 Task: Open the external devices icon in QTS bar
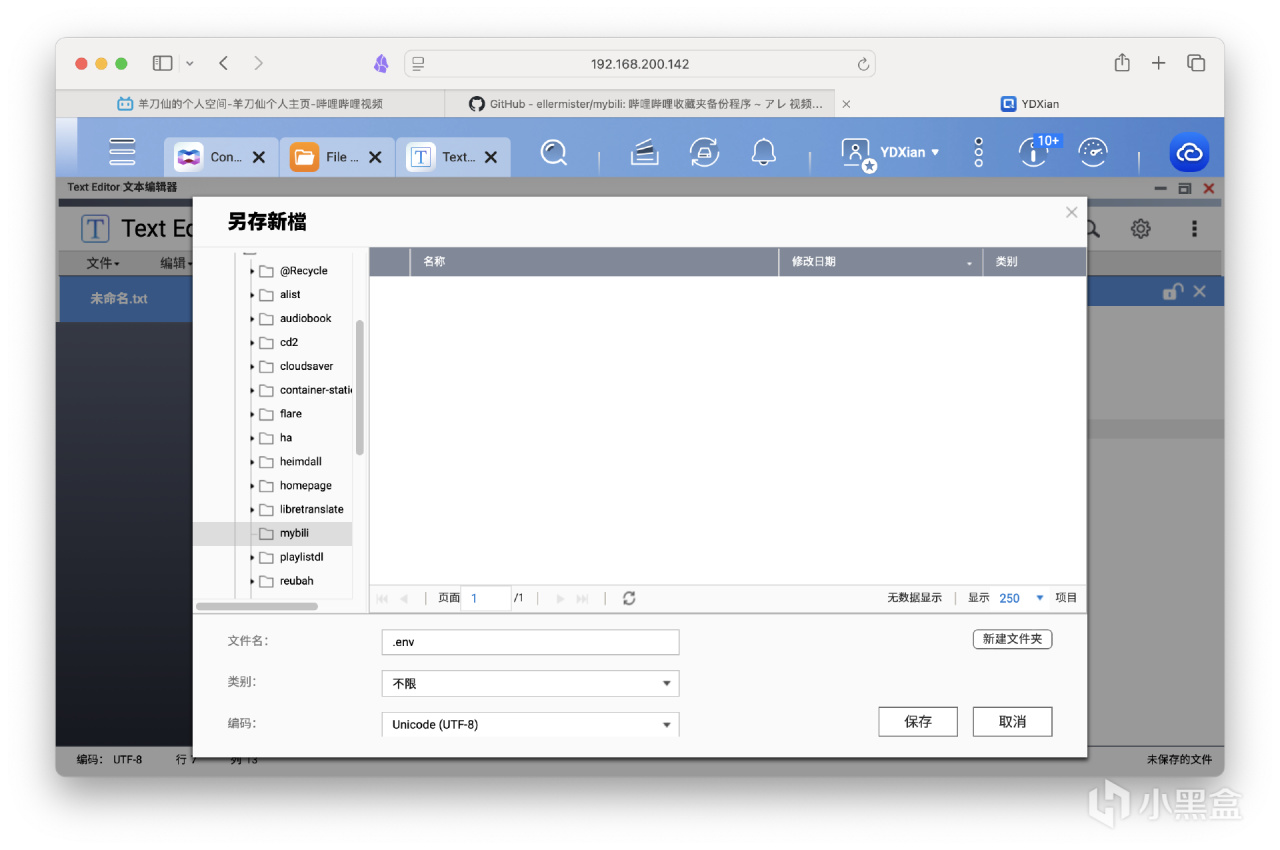click(705, 153)
